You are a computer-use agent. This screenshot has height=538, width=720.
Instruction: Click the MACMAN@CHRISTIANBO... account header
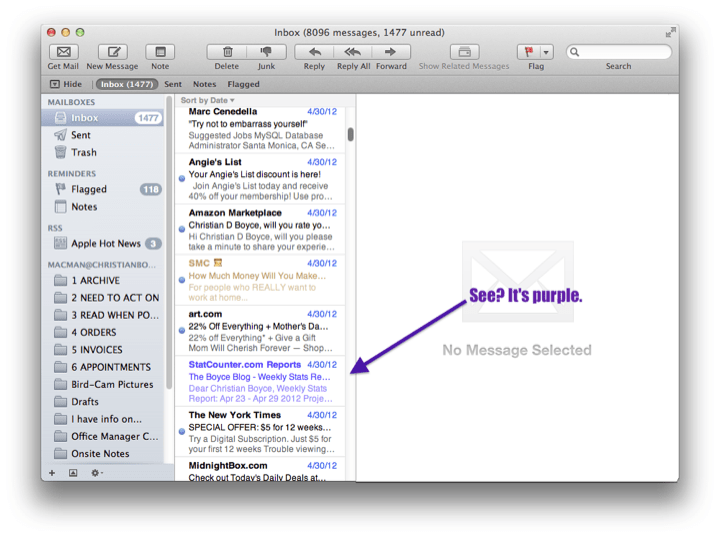[x=101, y=265]
